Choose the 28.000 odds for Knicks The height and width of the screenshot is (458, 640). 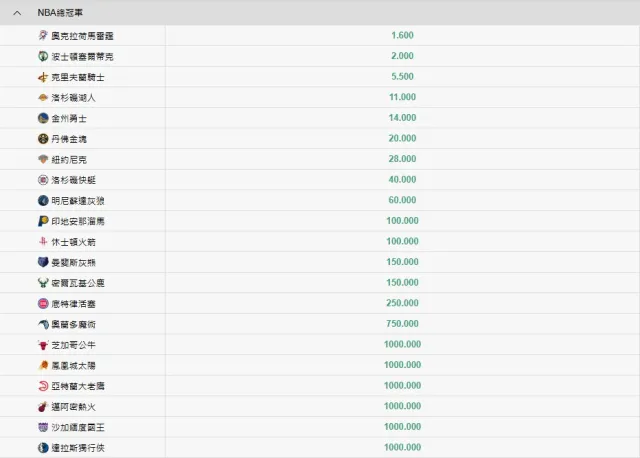click(402, 159)
